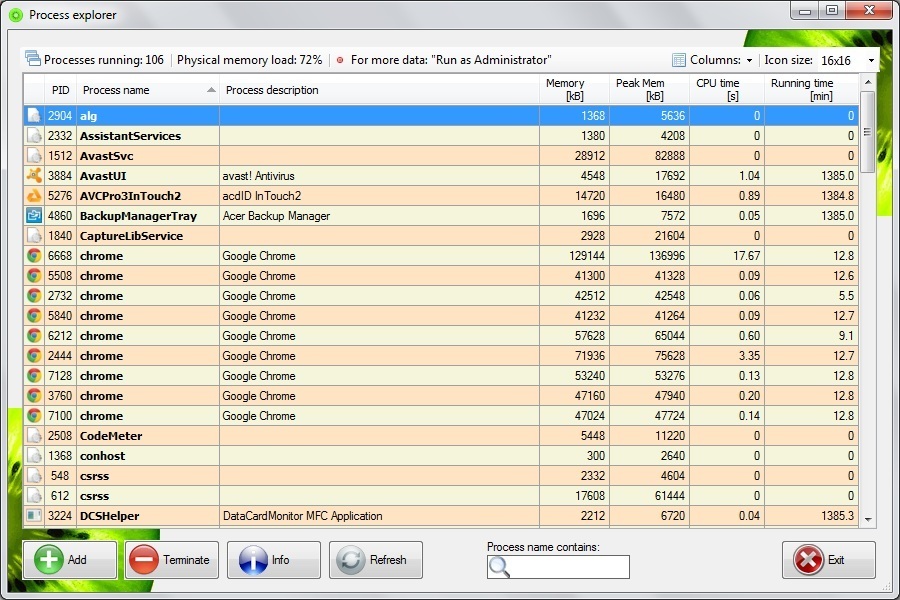This screenshot has width=900, height=600.
Task: Click PID 612 of csrss
Action: [60, 496]
